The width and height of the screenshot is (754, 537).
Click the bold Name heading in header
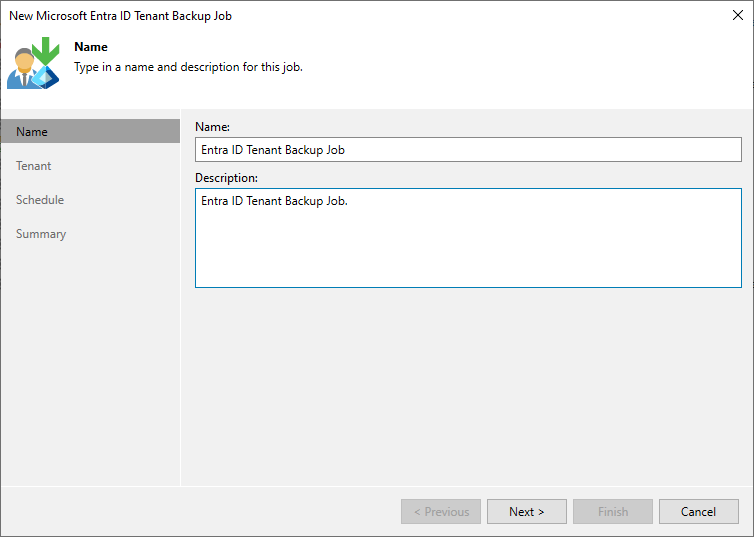point(91,47)
